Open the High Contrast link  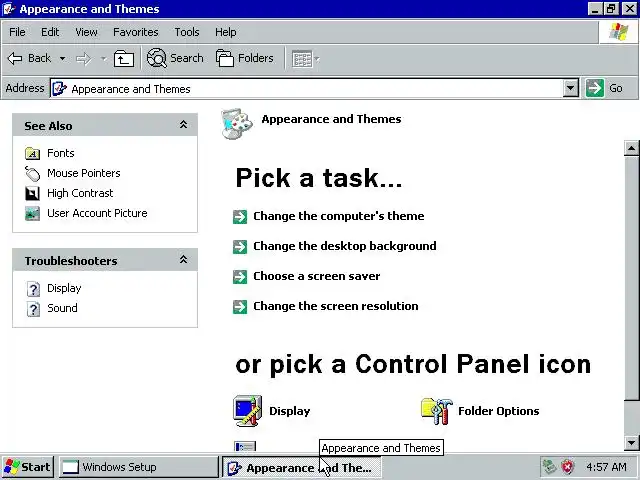pyautogui.click(x=80, y=193)
